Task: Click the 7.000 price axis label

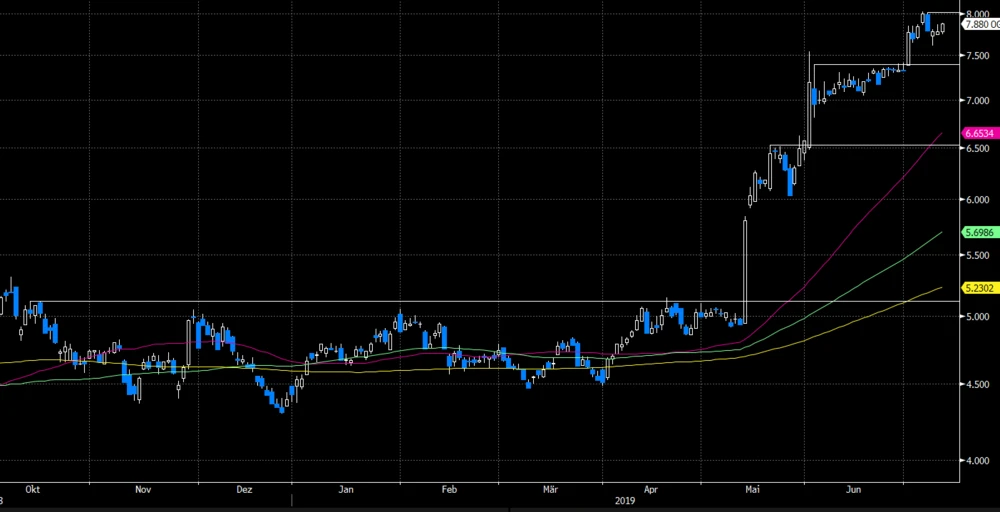Action: (x=977, y=100)
